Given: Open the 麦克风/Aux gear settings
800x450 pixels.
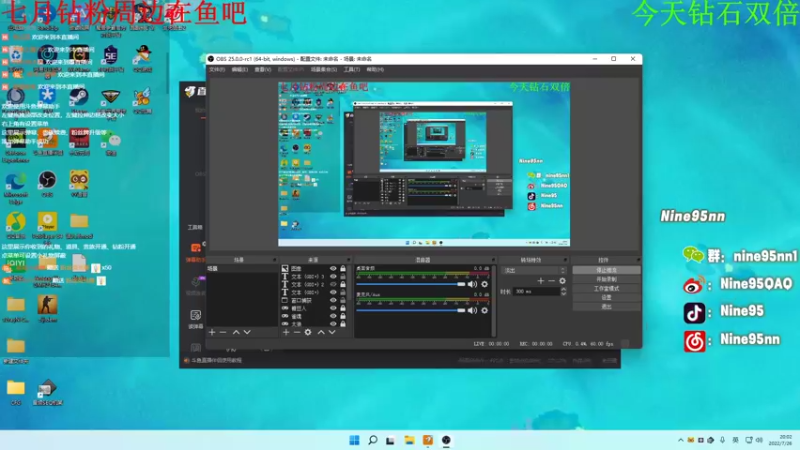Looking at the screenshot, I should pos(485,310).
